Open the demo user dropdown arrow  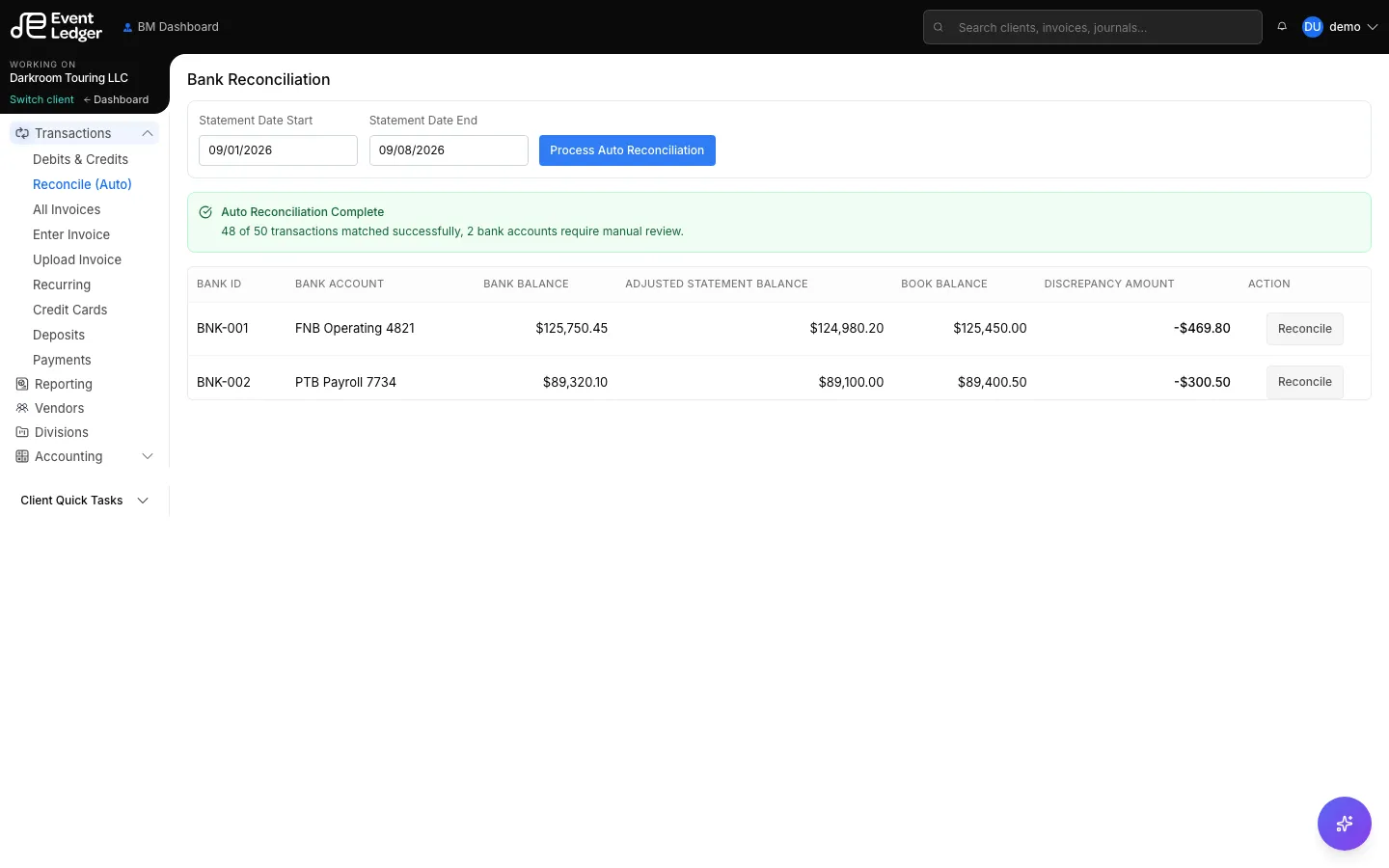pyautogui.click(x=1373, y=27)
